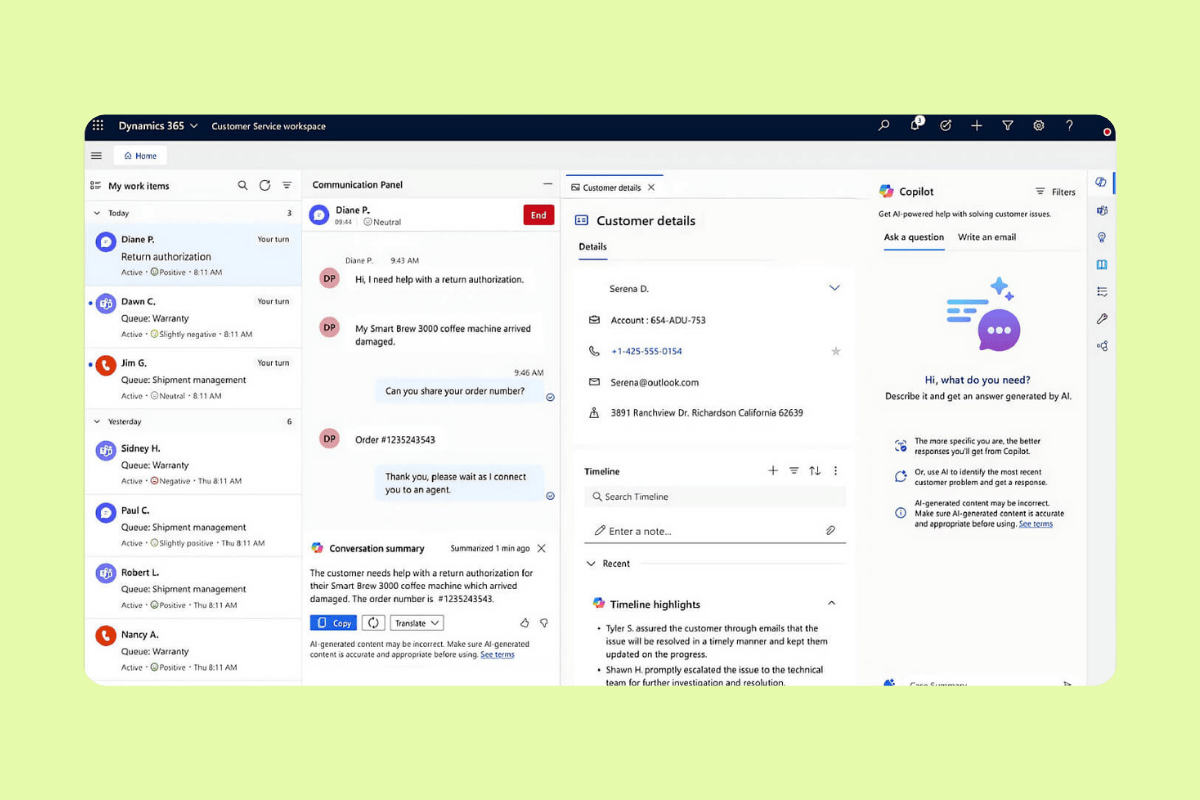Open Timeline more options ellipsis

click(836, 470)
